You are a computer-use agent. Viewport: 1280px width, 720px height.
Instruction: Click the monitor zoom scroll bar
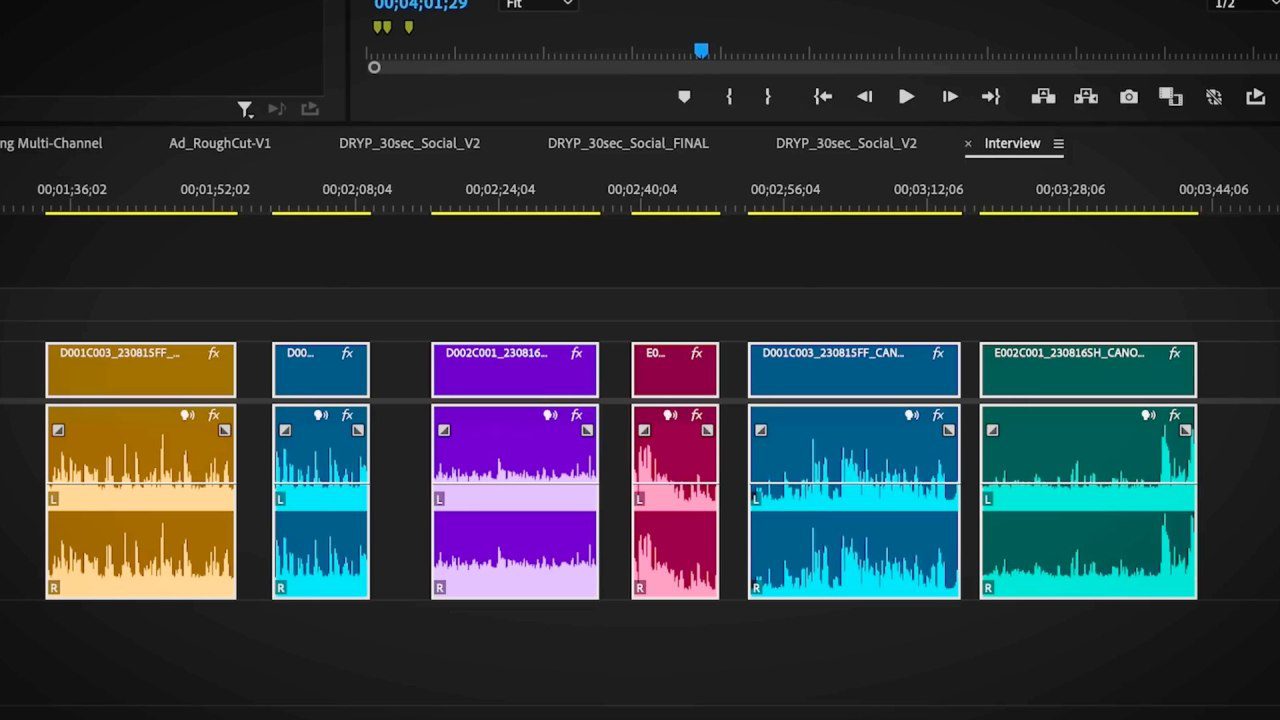(826, 68)
